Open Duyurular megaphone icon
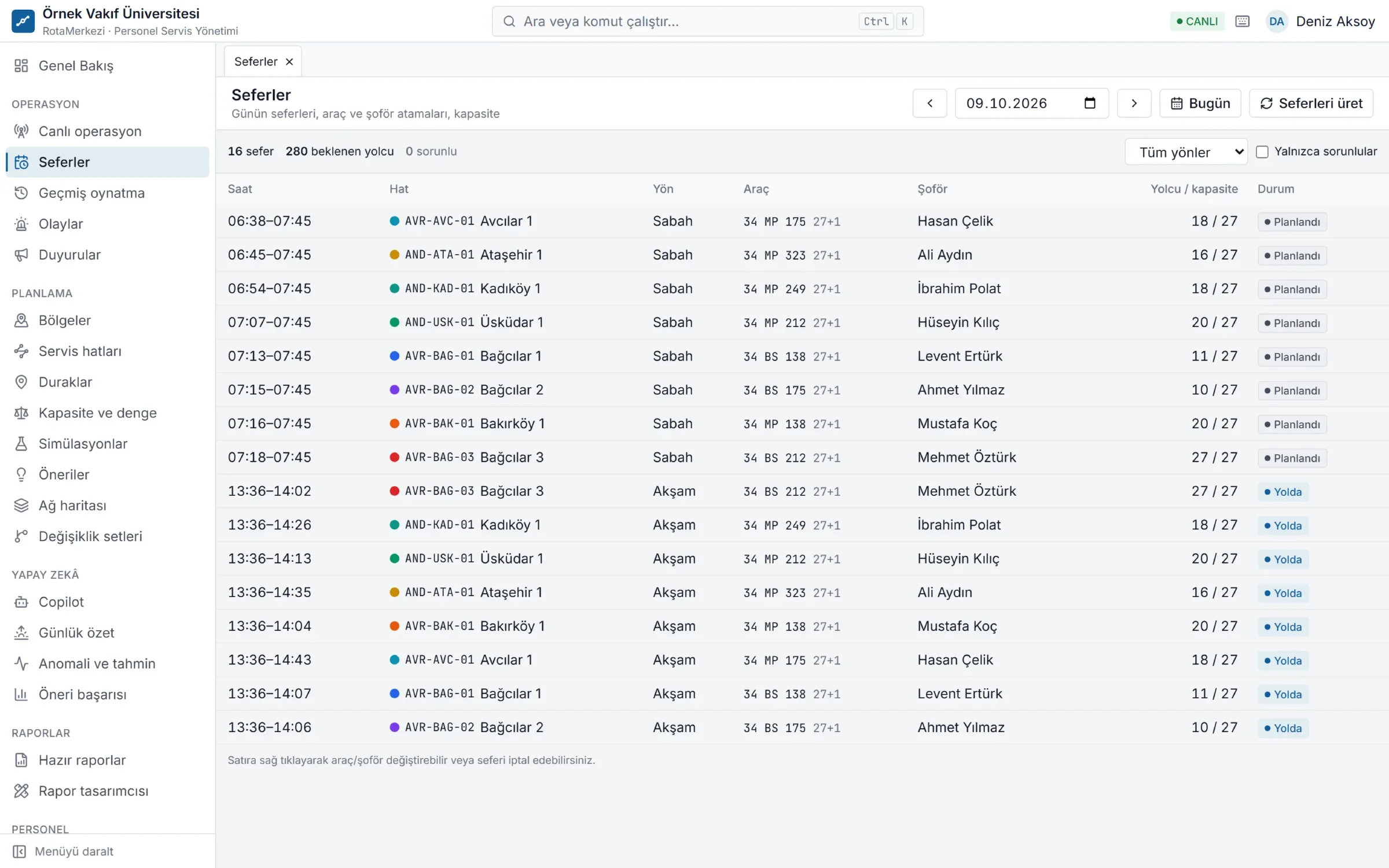 [x=21, y=255]
